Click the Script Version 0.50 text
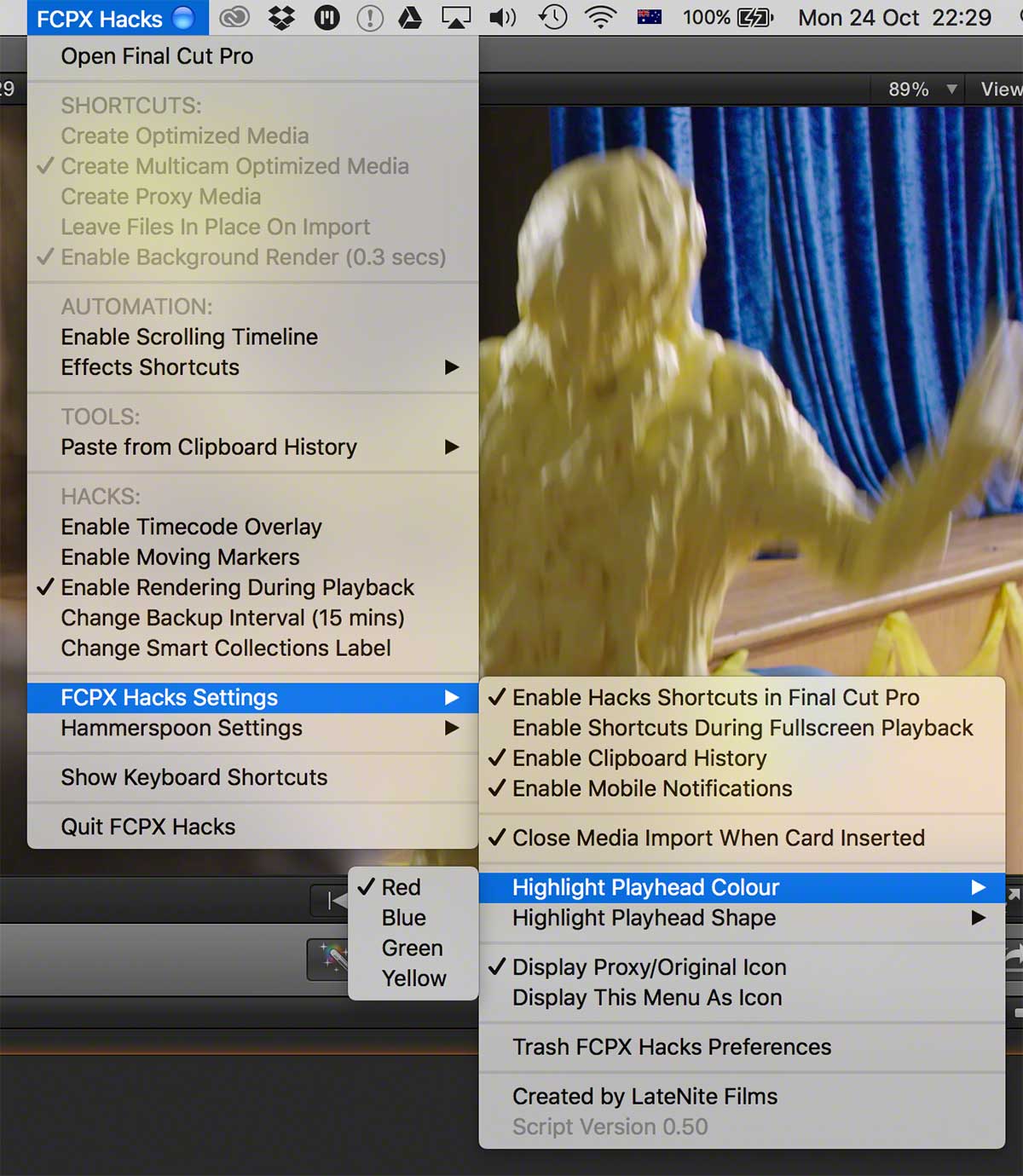Viewport: 1023px width, 1176px height. coord(610,1127)
